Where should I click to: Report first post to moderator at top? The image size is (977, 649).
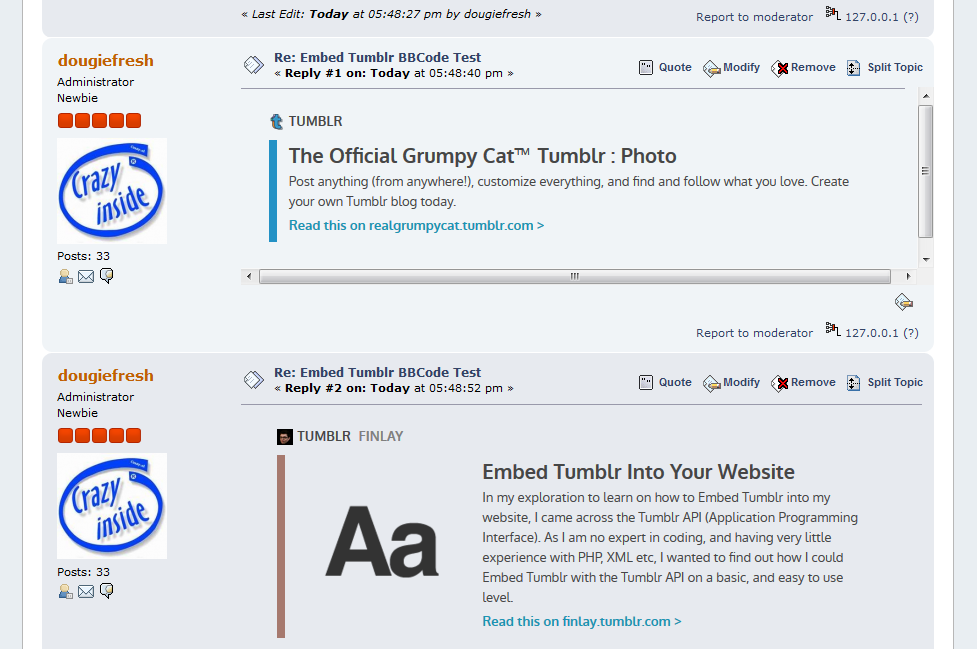[x=754, y=17]
